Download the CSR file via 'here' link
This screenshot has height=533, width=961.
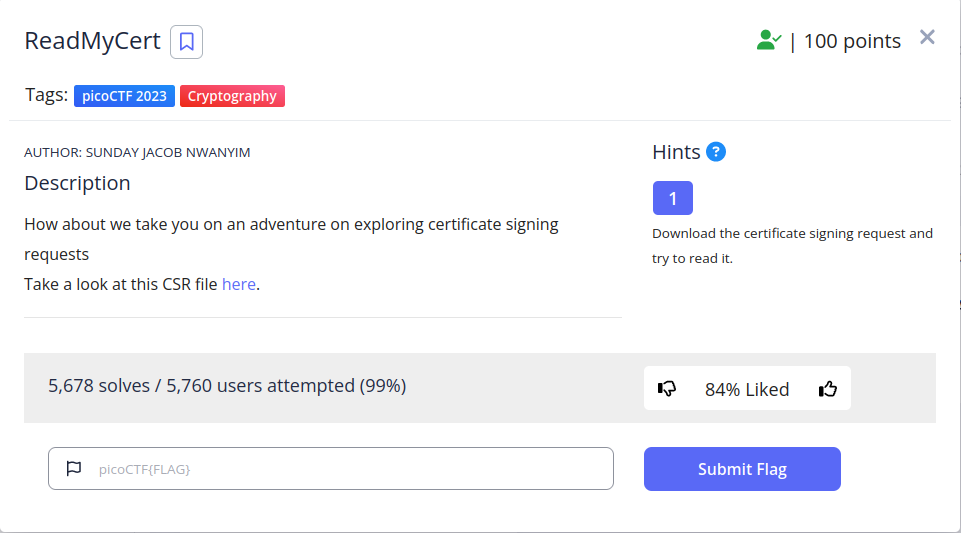pos(239,284)
